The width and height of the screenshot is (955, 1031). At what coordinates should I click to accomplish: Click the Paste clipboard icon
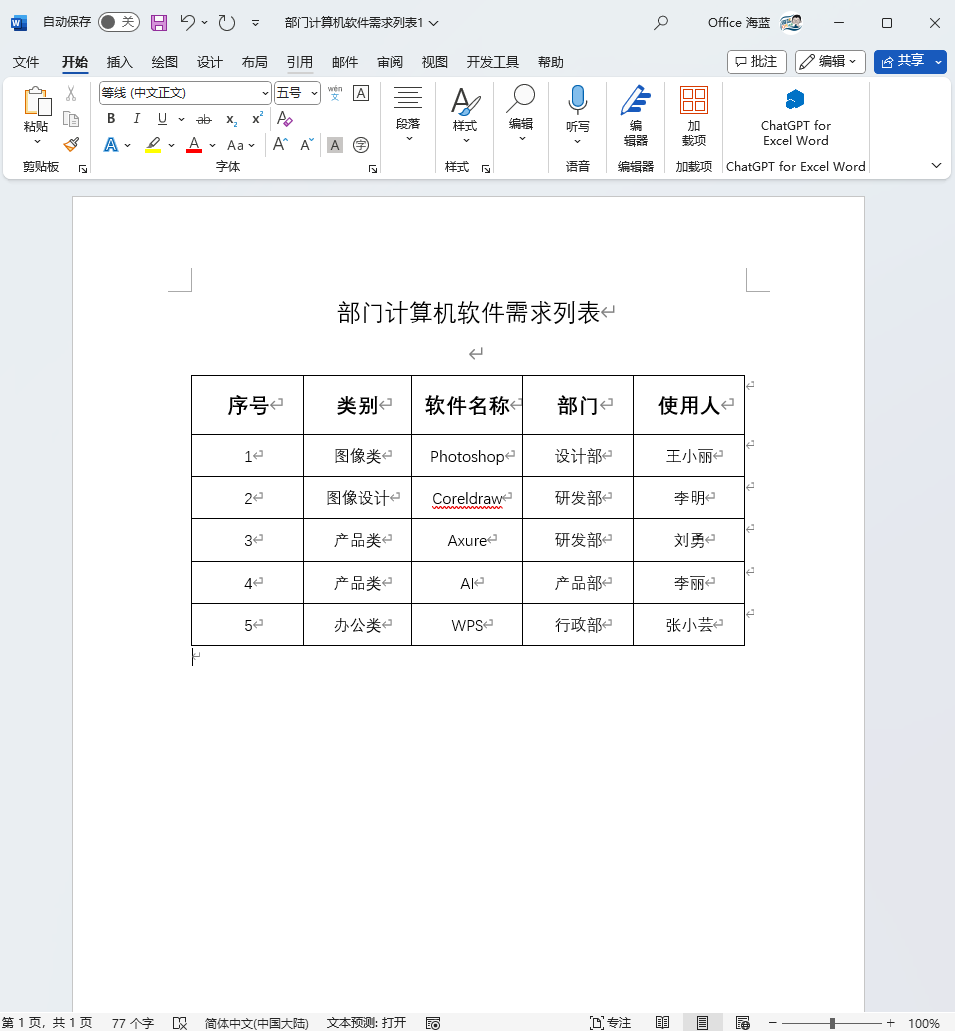point(37,102)
